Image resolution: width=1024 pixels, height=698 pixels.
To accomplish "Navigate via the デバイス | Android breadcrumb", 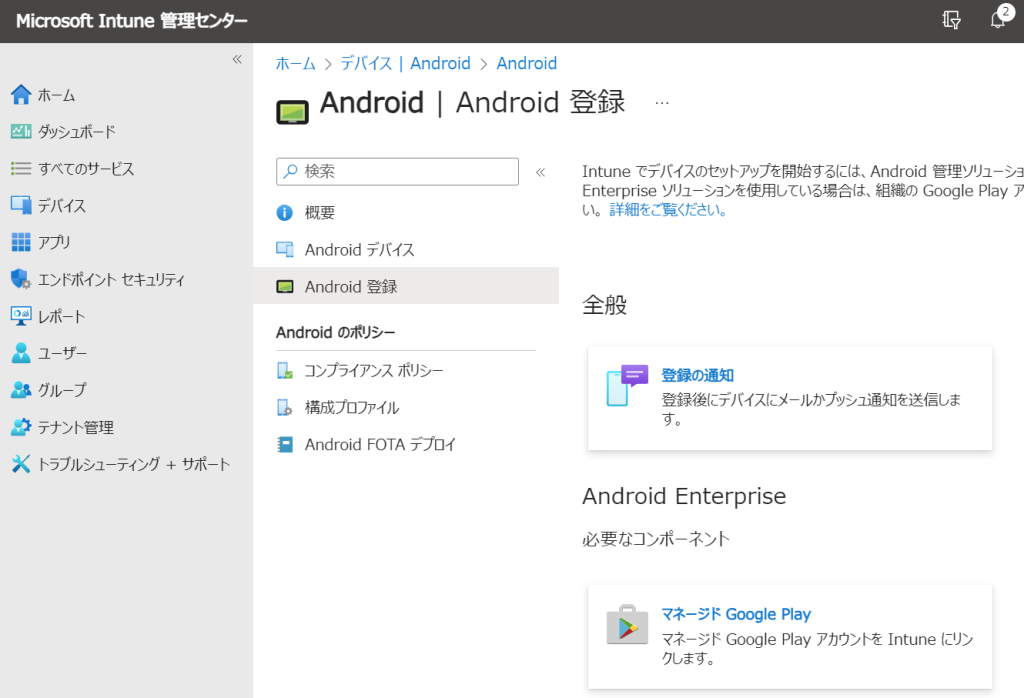I will [405, 63].
